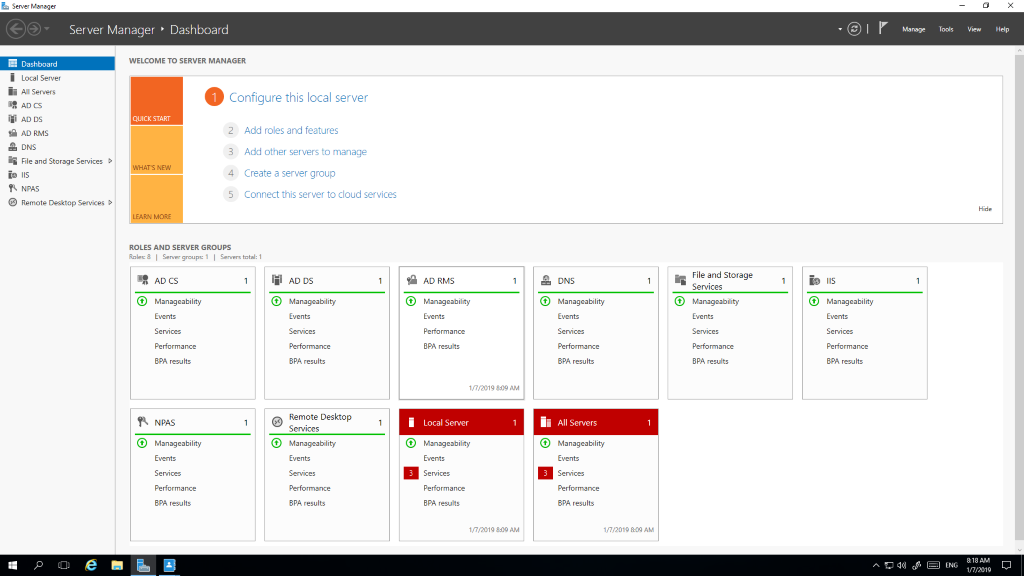Viewport: 1024px width, 576px height.
Task: Select the Learn More orange tile
Action: pyautogui.click(x=156, y=200)
